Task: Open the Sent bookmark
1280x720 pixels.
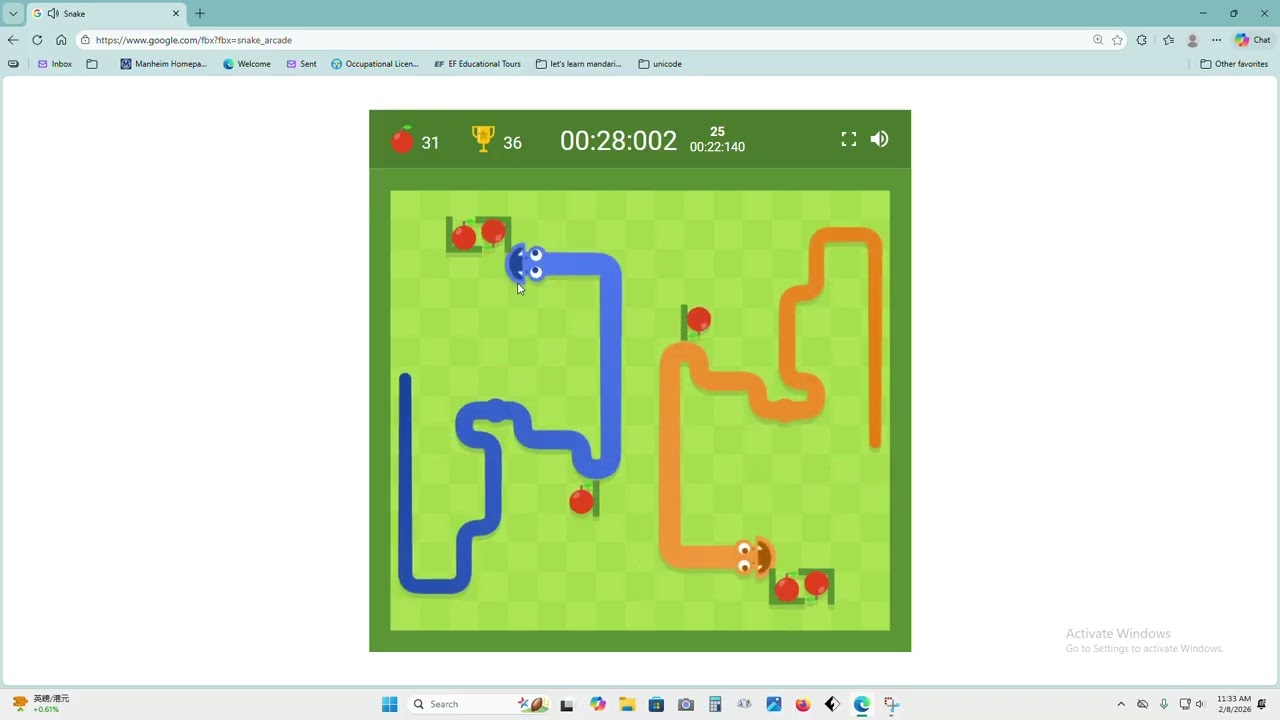Action: click(301, 64)
